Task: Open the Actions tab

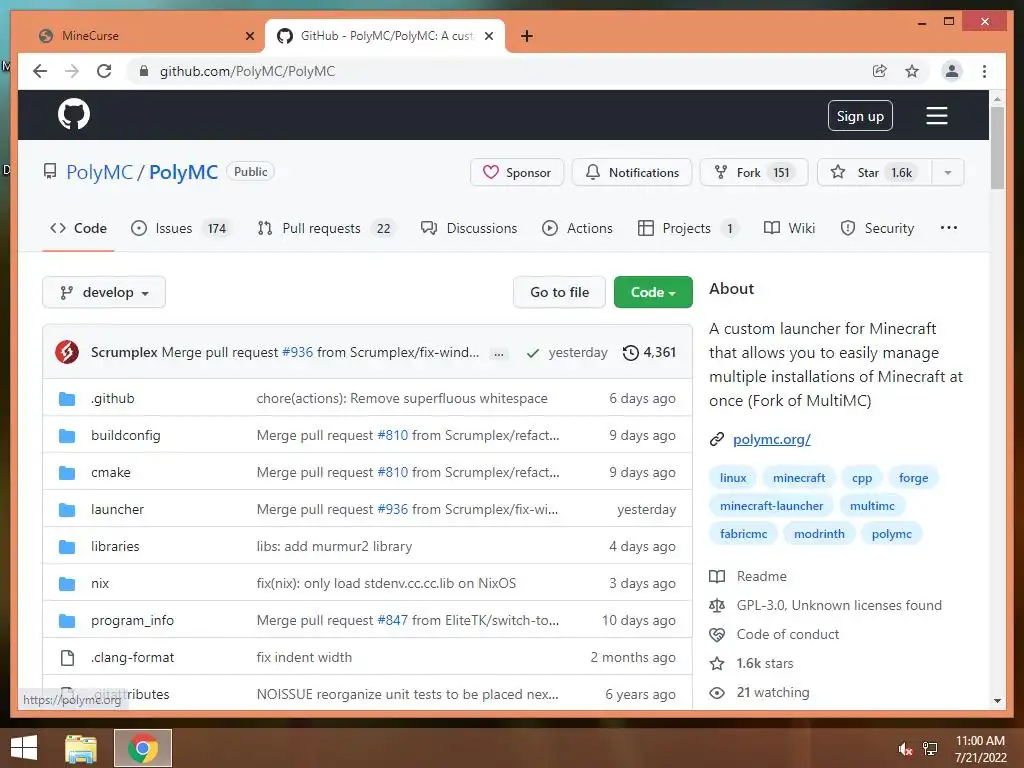Action: [x=577, y=229]
